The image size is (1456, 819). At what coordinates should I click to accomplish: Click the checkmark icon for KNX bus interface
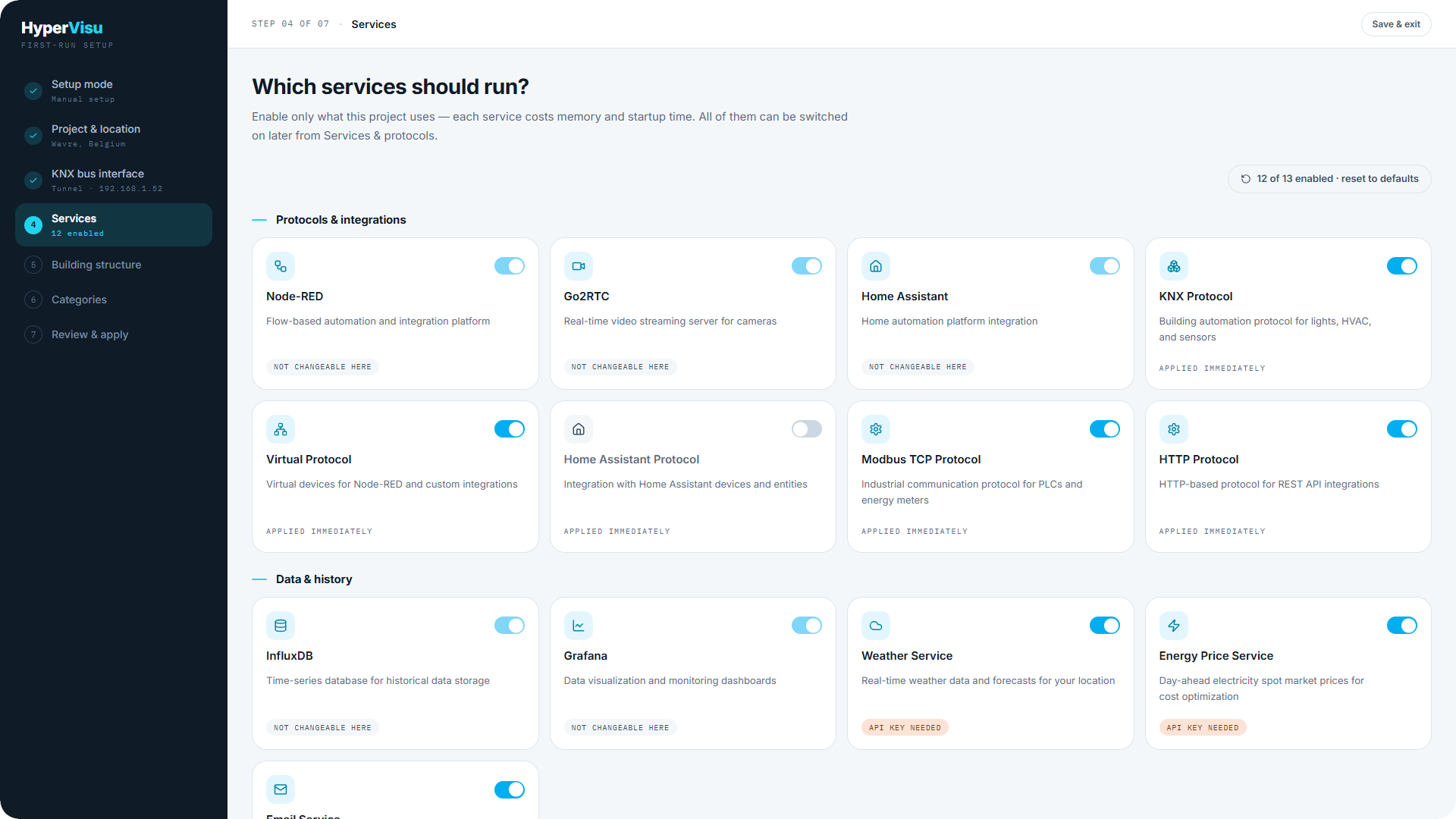(x=33, y=180)
